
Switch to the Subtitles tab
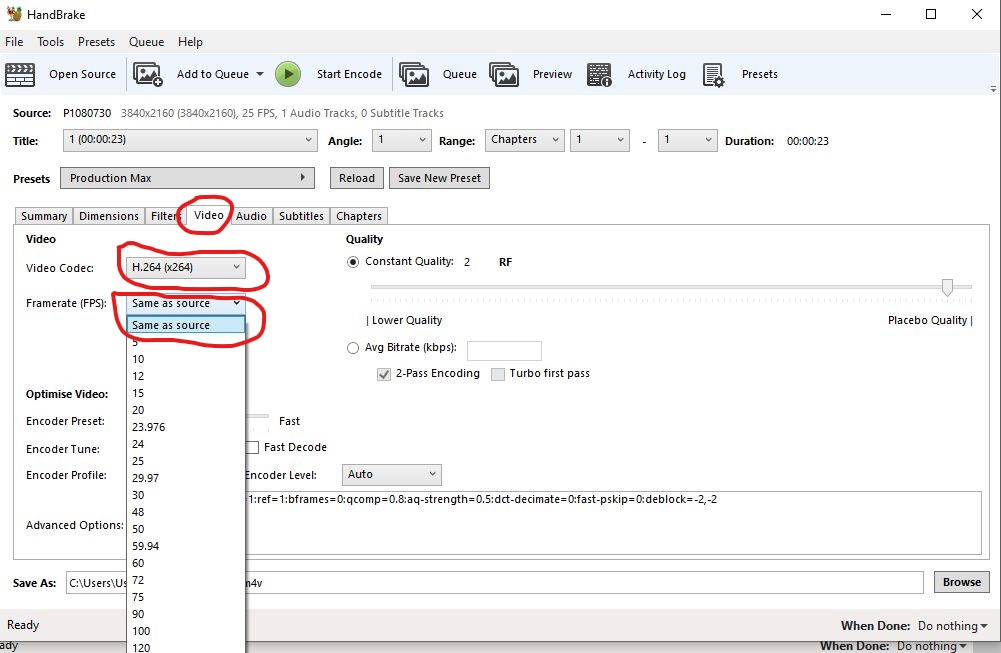[x=301, y=216]
